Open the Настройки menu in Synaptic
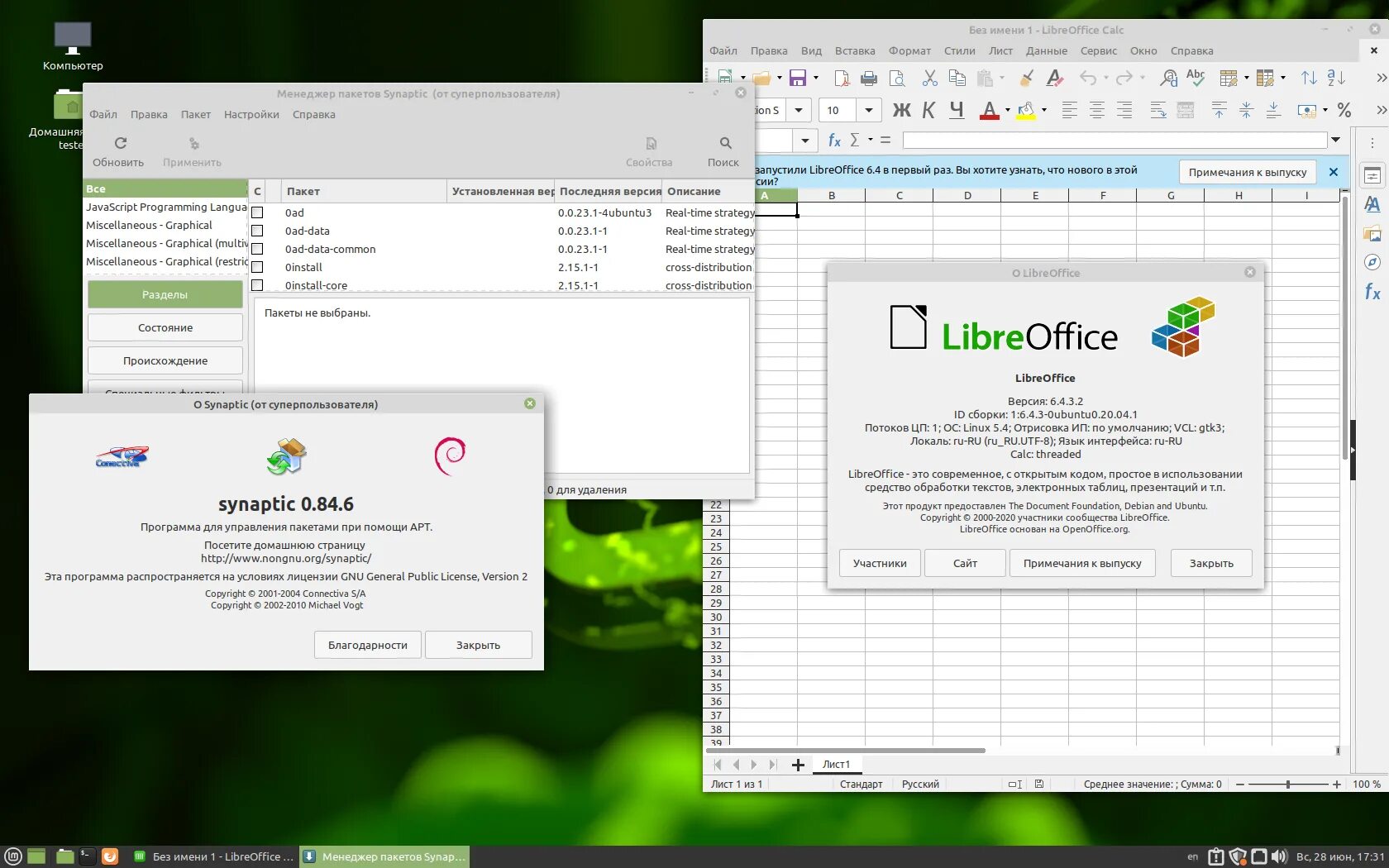 251,114
